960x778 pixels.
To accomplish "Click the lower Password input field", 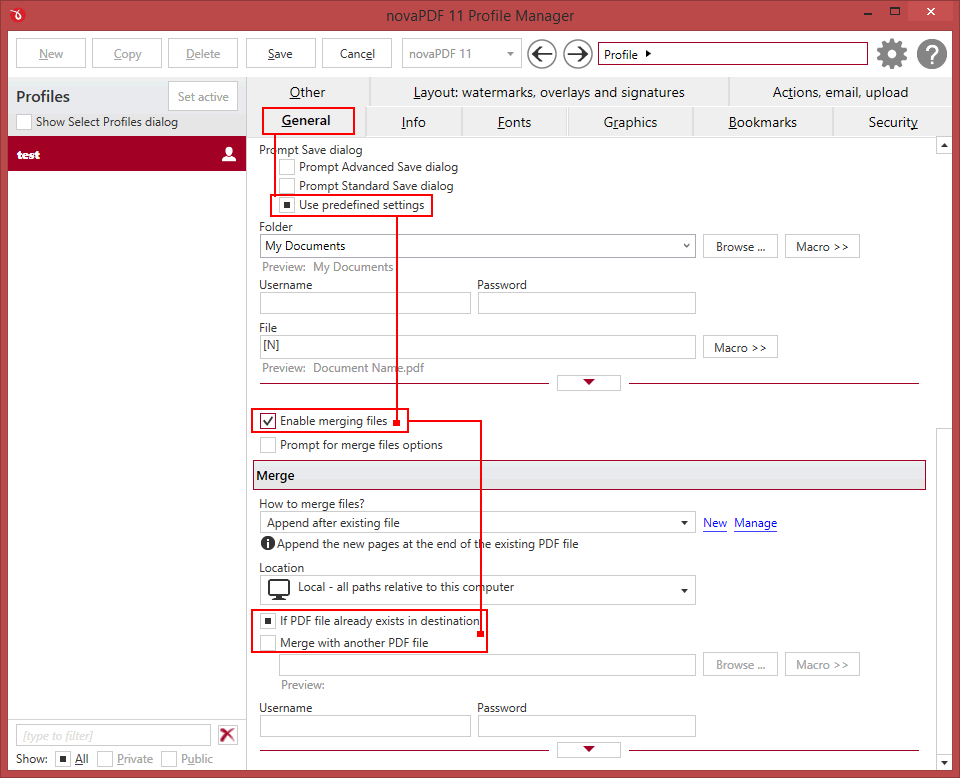I will [587, 726].
